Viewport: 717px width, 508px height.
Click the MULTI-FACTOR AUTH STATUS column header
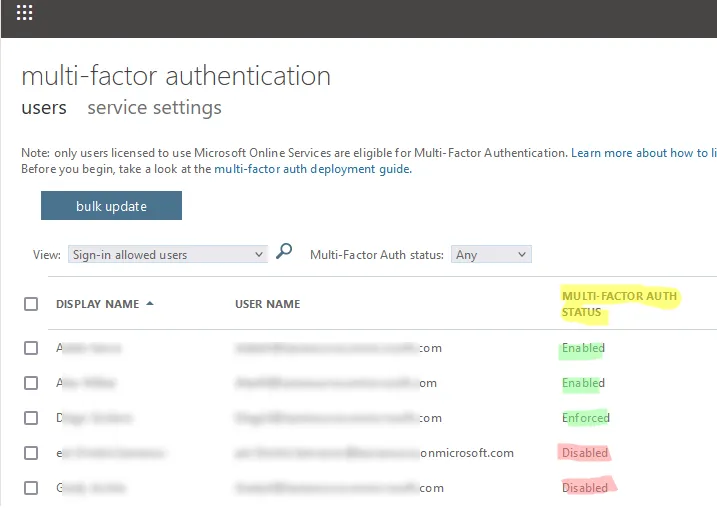[x=619, y=304]
